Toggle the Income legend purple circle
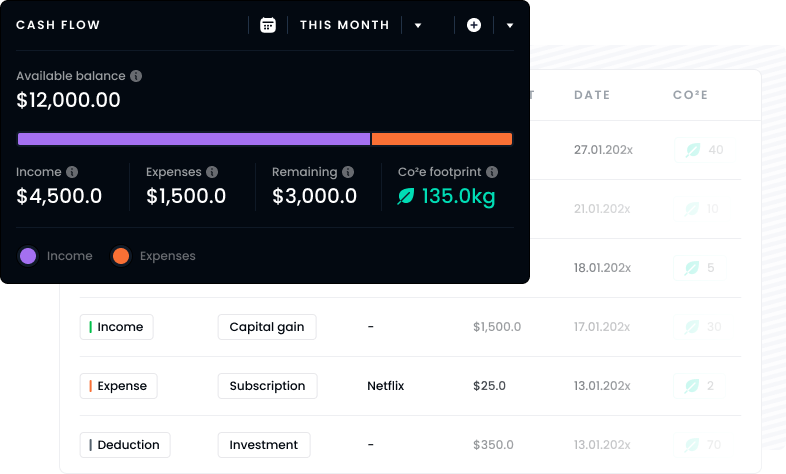786x474 pixels. (x=28, y=256)
